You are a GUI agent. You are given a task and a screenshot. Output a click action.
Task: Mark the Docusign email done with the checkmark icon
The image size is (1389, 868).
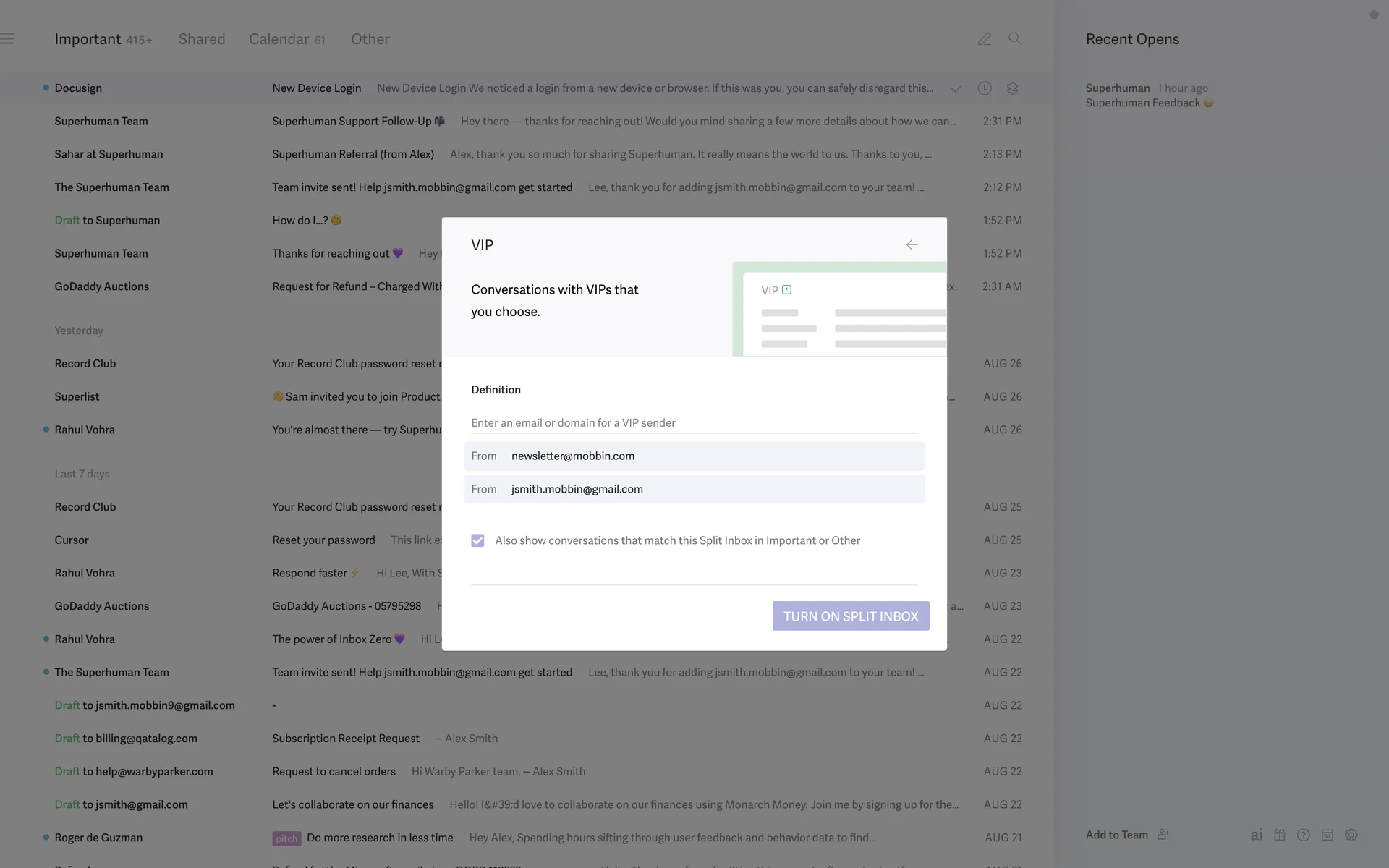[956, 88]
